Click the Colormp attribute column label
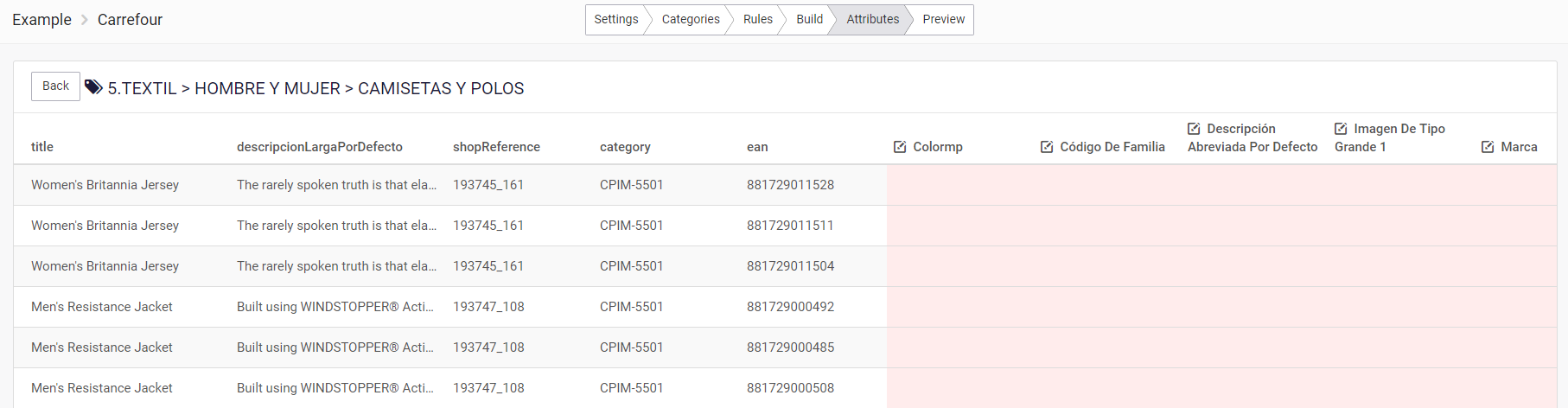The image size is (1568, 408). pyautogui.click(x=938, y=147)
